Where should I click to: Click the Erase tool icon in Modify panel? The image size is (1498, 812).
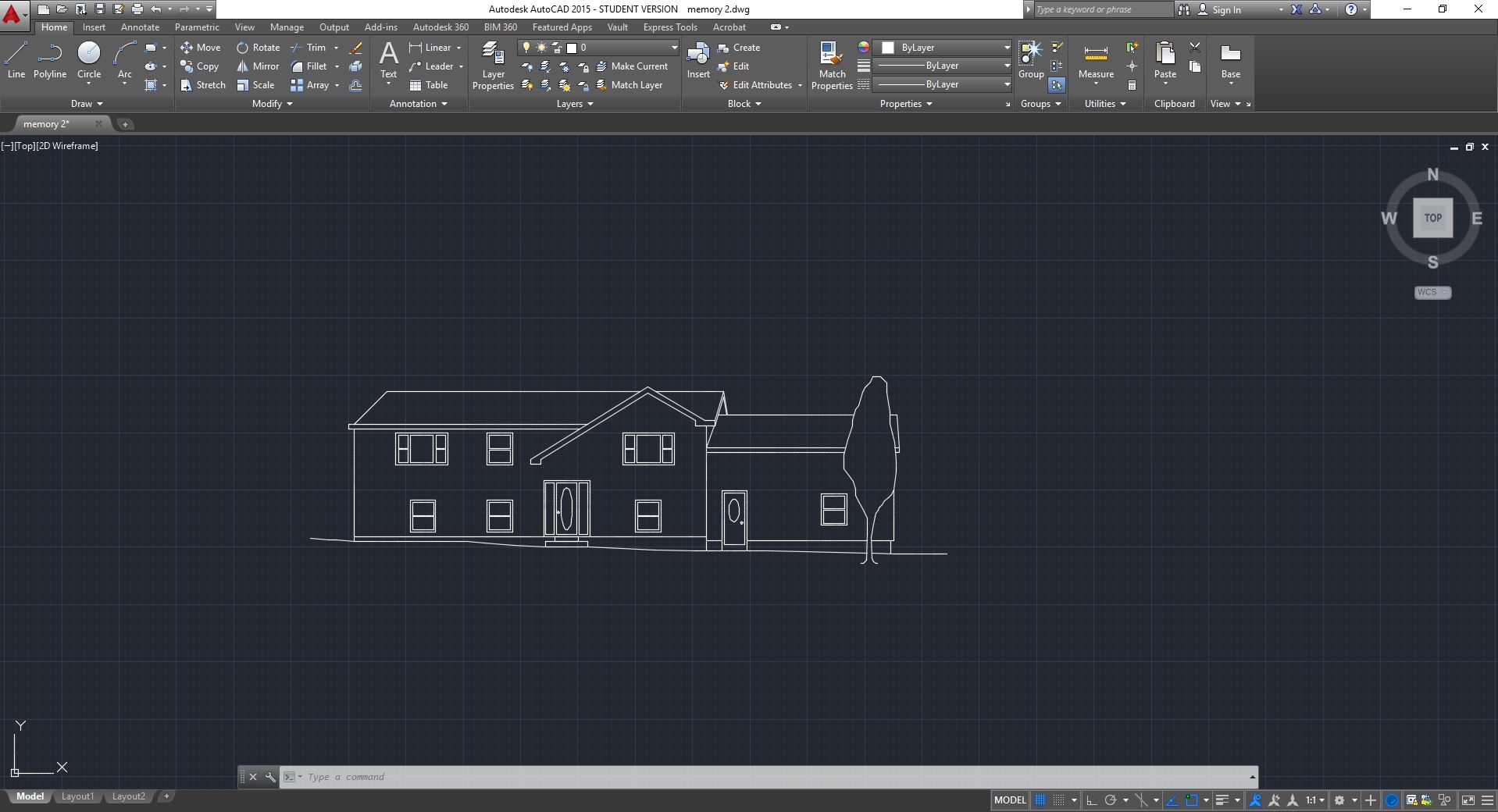356,48
